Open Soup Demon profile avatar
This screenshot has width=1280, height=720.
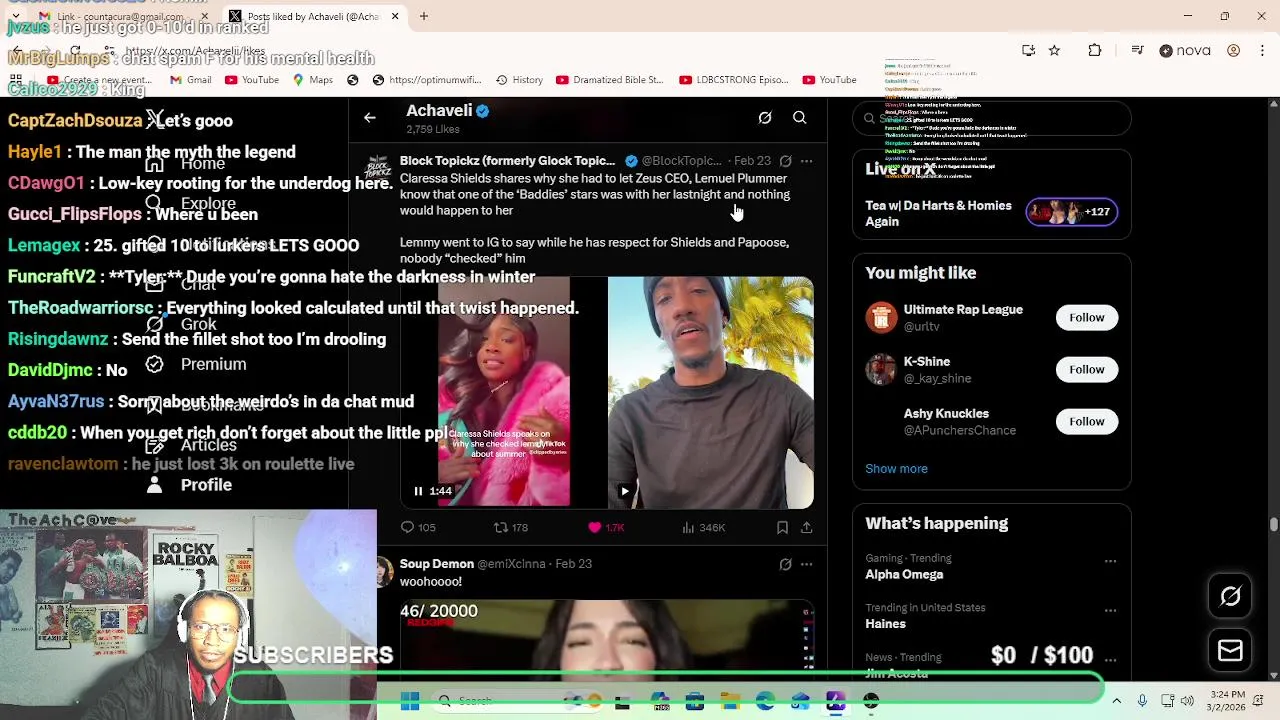coord(385,570)
